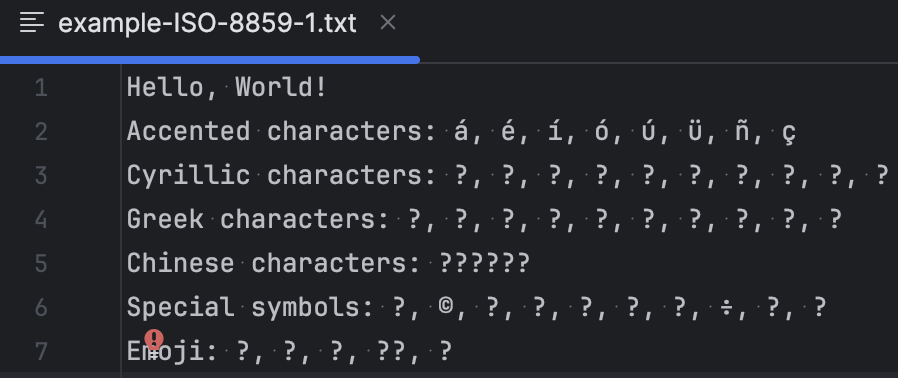Click the ç character on line 2
Screen dimensions: 898x378
click(x=789, y=133)
